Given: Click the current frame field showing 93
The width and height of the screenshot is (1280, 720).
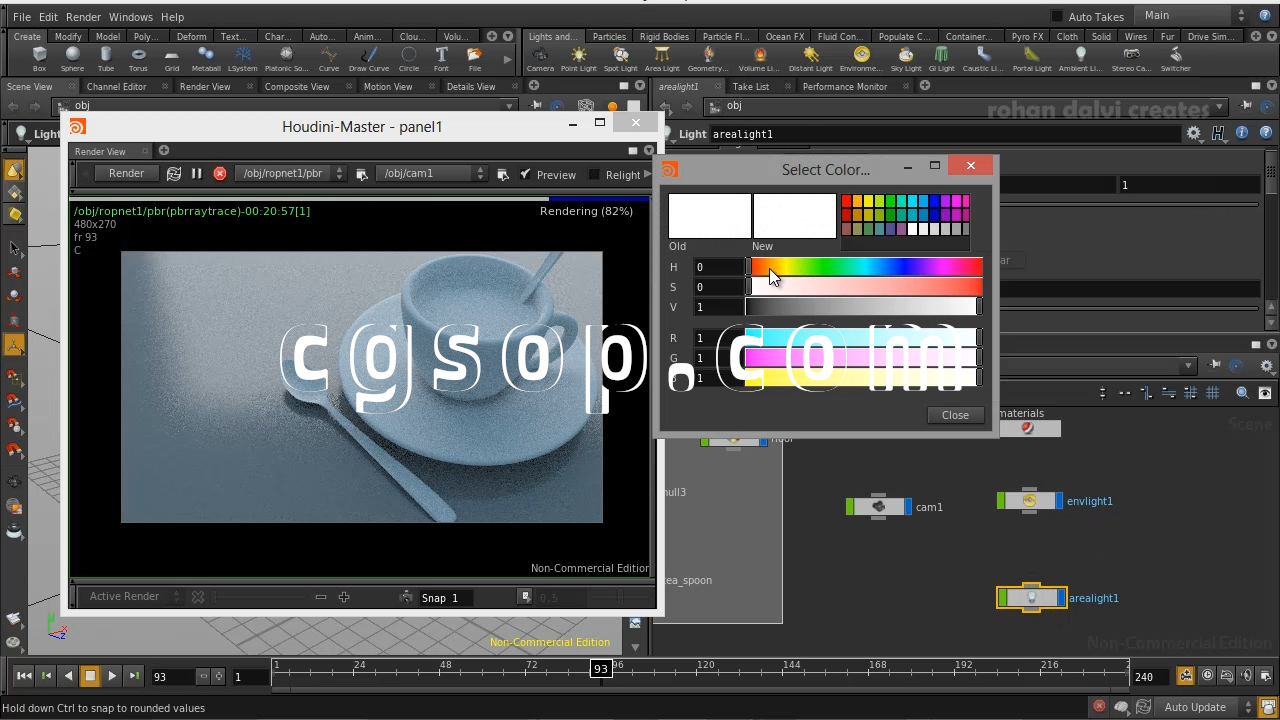Looking at the screenshot, I should 172,677.
